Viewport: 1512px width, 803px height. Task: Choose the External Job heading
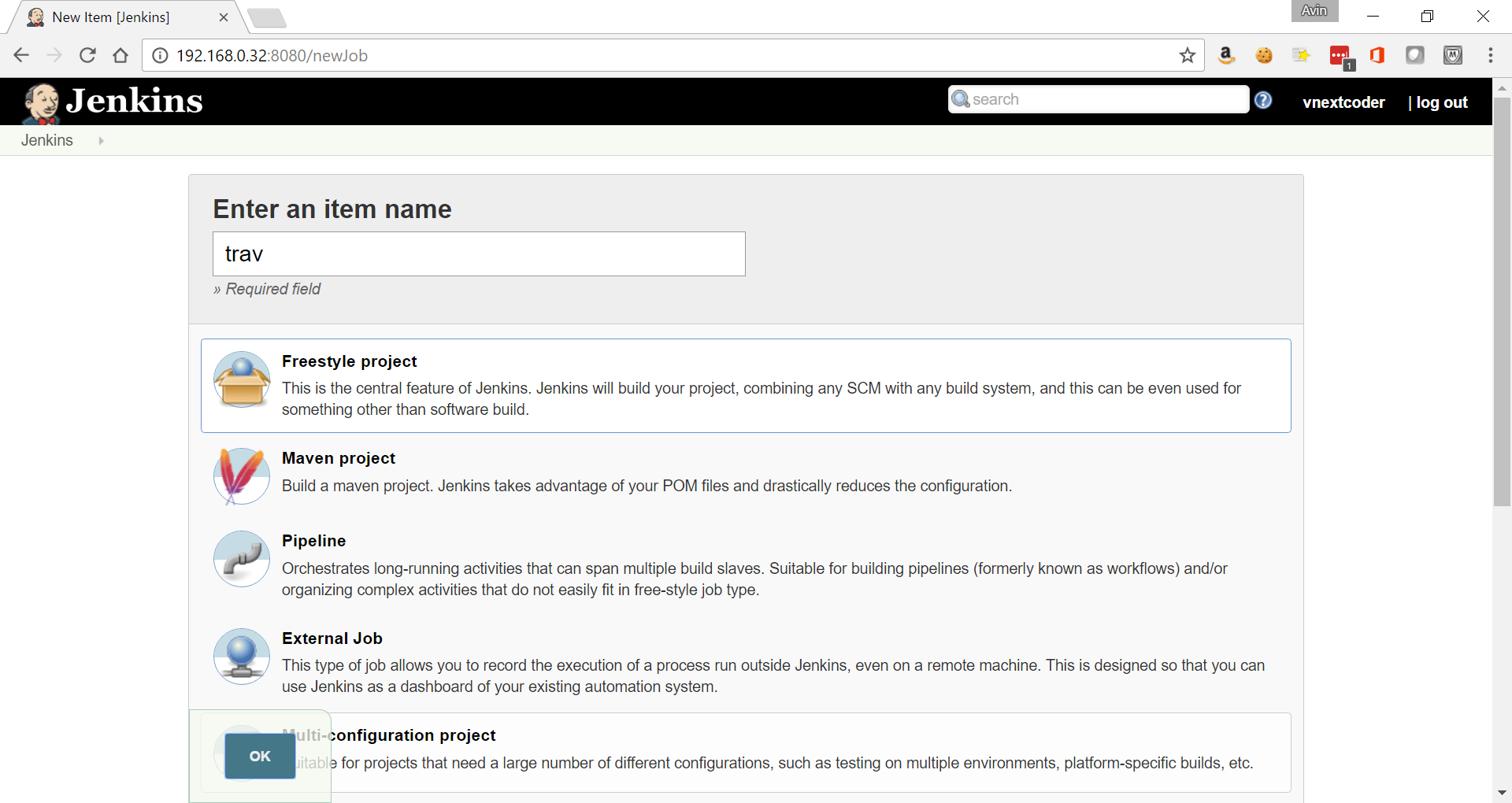332,638
